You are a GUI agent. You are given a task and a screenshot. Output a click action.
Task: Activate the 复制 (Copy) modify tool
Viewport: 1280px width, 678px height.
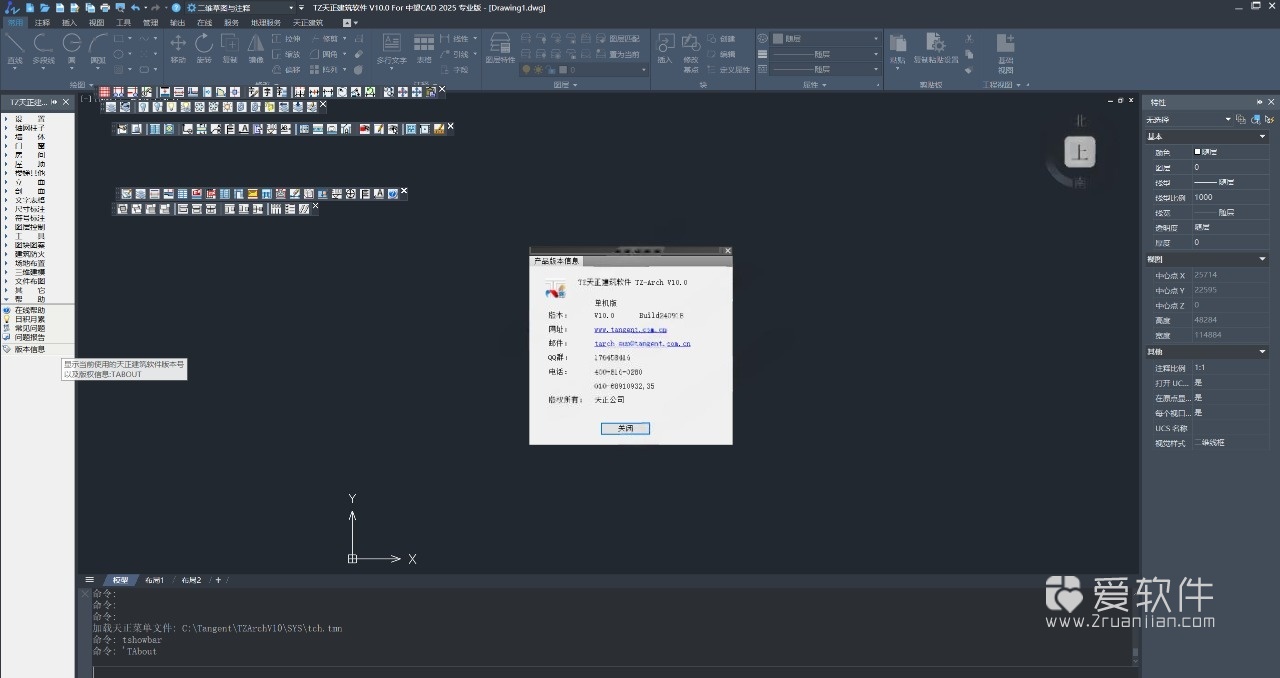(x=230, y=48)
